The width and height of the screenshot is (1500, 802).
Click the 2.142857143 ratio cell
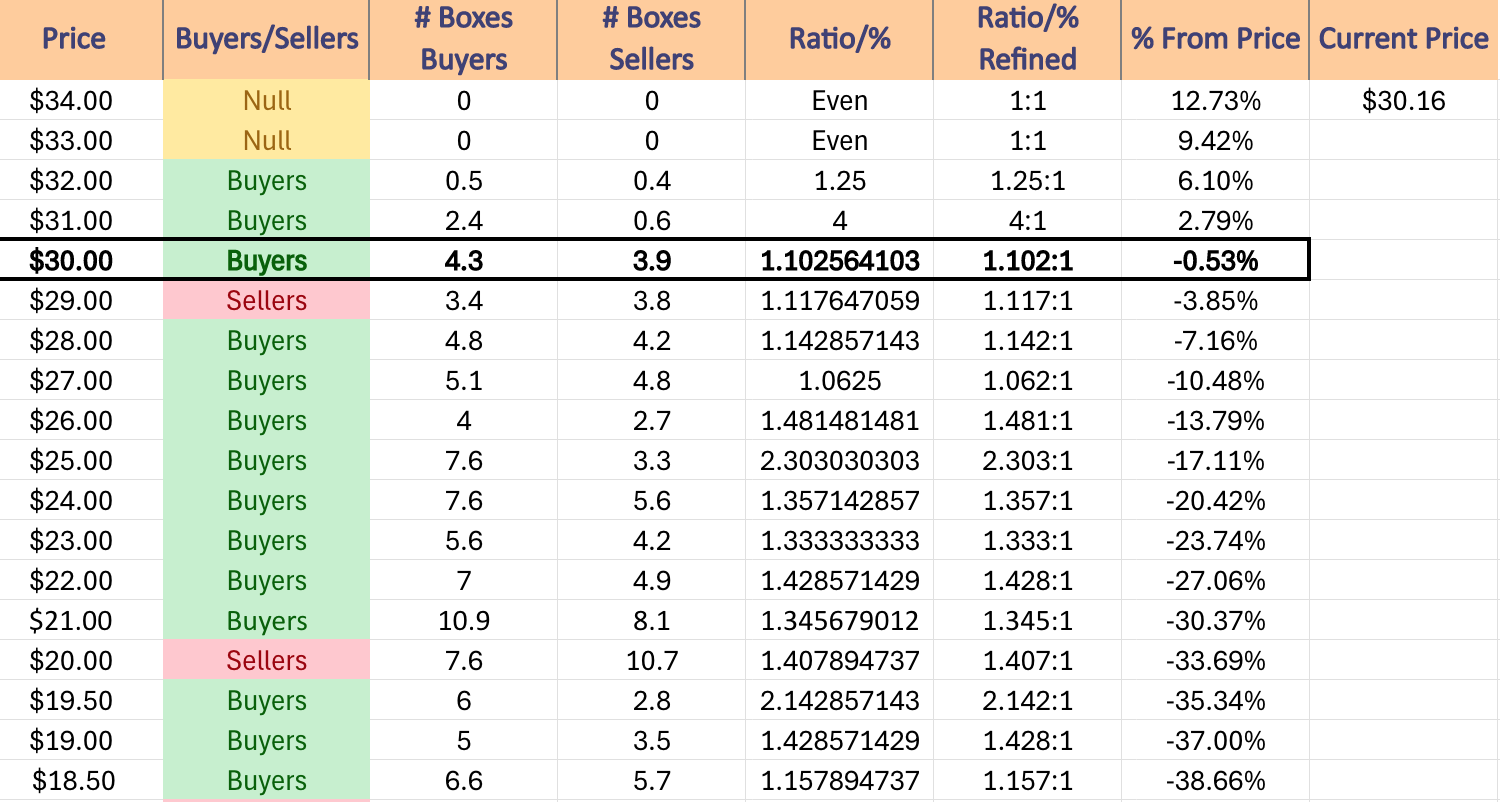(839, 700)
